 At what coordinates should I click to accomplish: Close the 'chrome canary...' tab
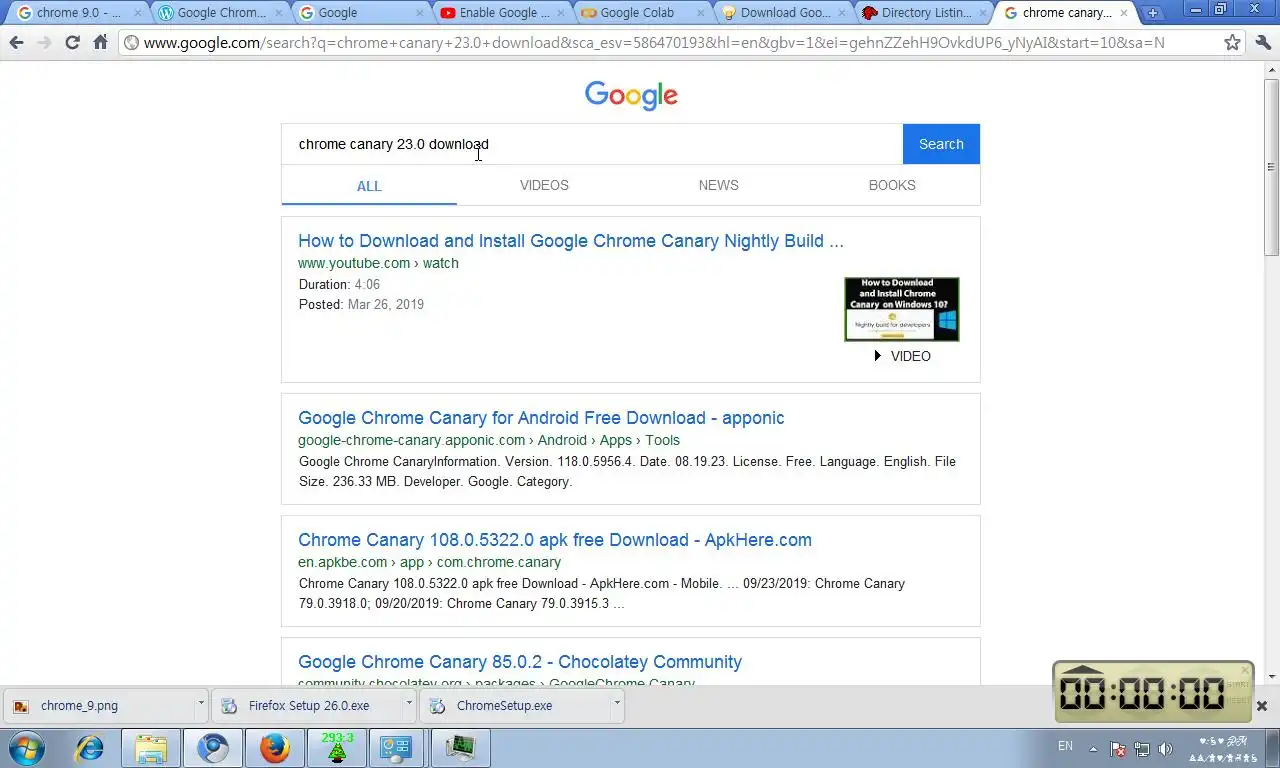1123,13
